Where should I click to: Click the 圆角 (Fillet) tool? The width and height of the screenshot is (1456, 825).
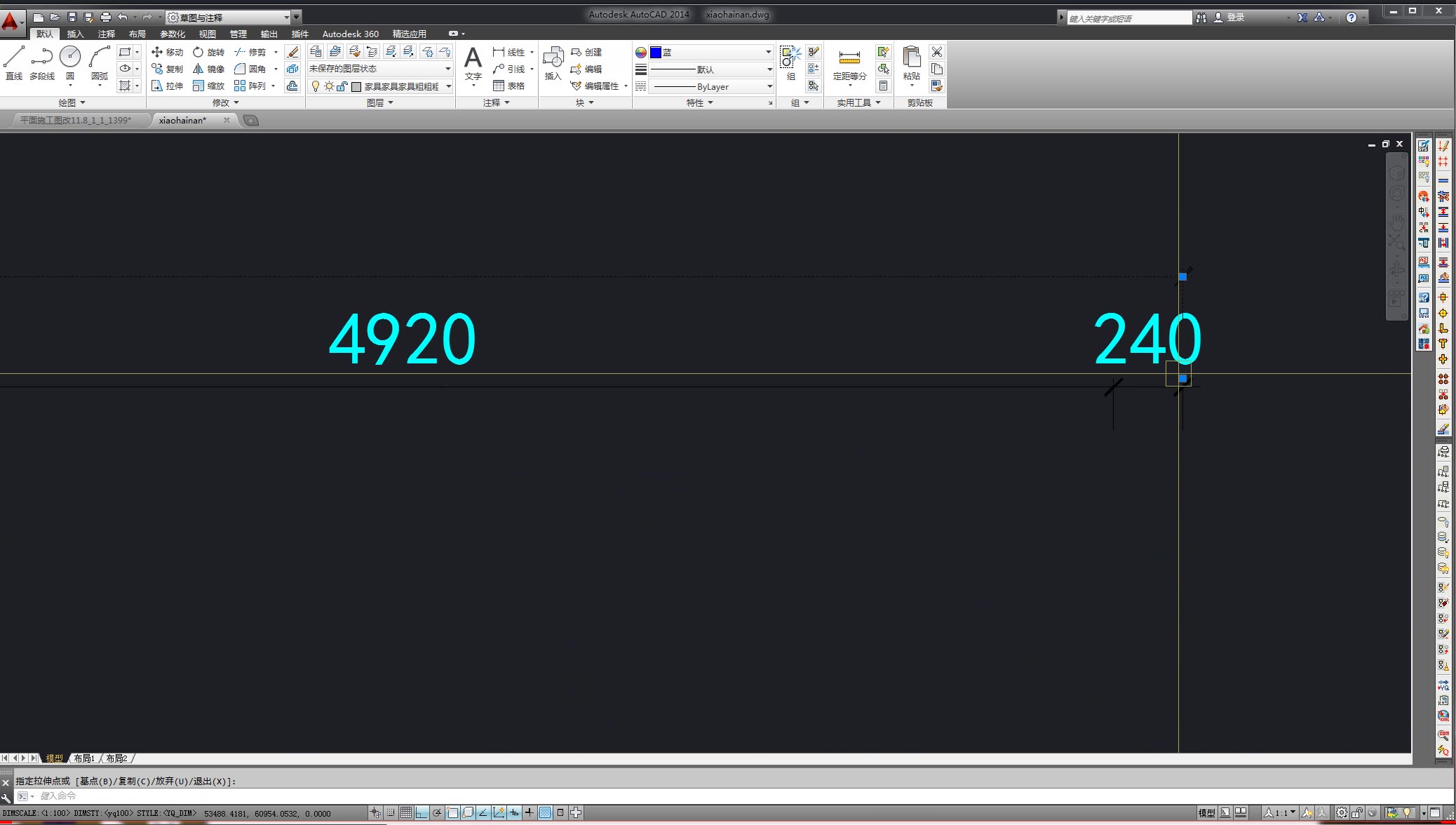point(250,69)
